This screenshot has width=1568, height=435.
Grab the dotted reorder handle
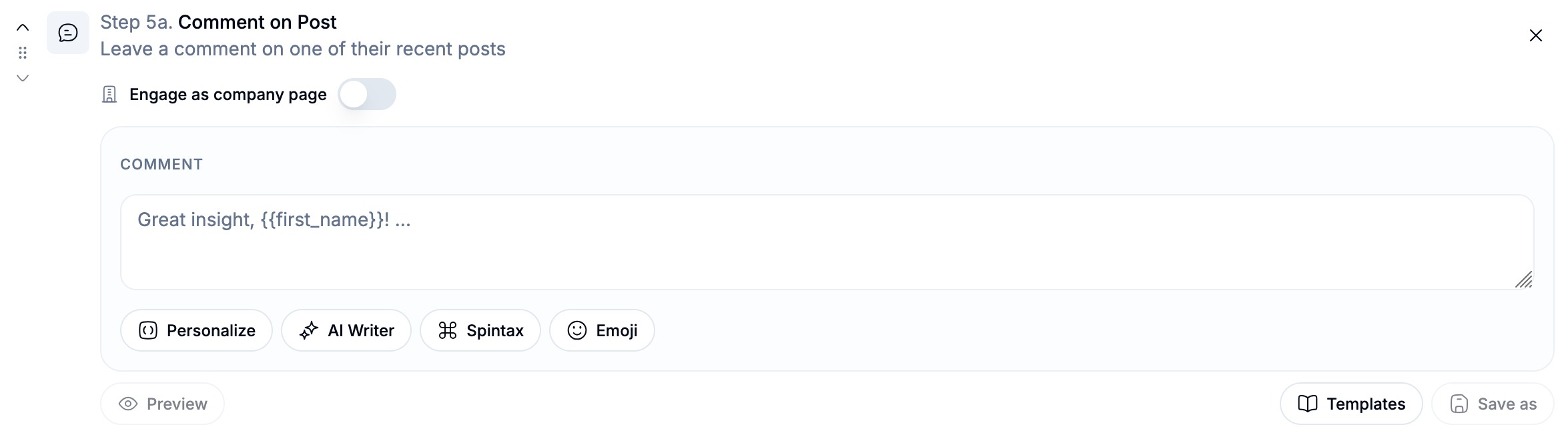[x=23, y=53]
